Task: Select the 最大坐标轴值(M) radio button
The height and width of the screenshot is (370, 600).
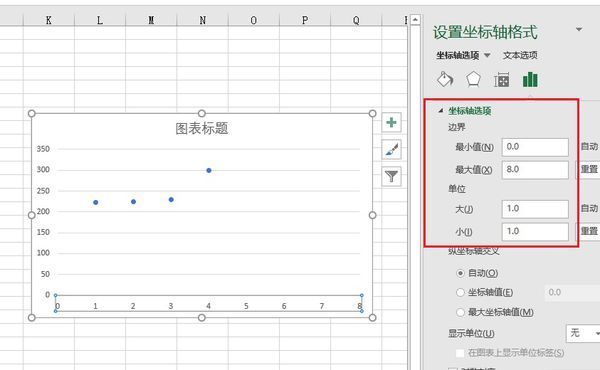Action: pyautogui.click(x=460, y=312)
